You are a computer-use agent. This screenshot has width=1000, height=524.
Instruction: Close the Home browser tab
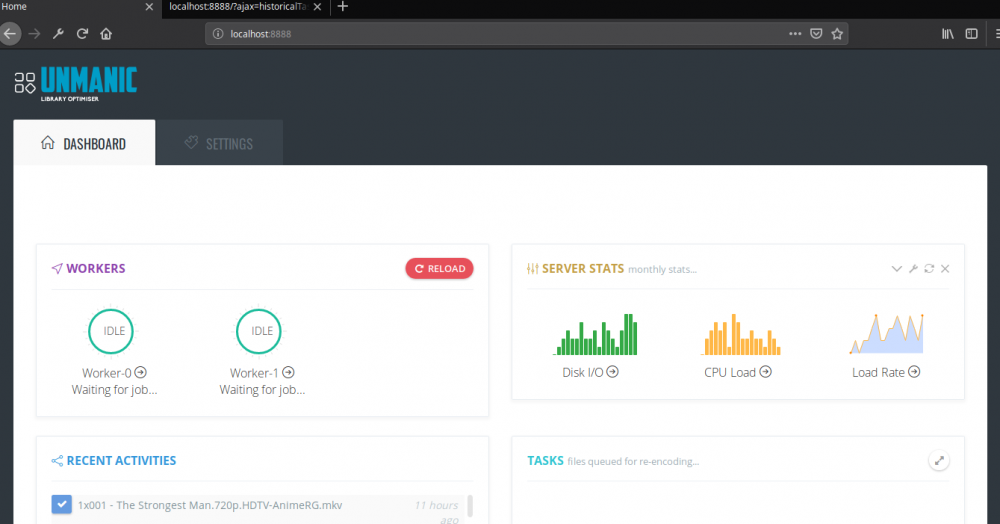pyautogui.click(x=149, y=6)
